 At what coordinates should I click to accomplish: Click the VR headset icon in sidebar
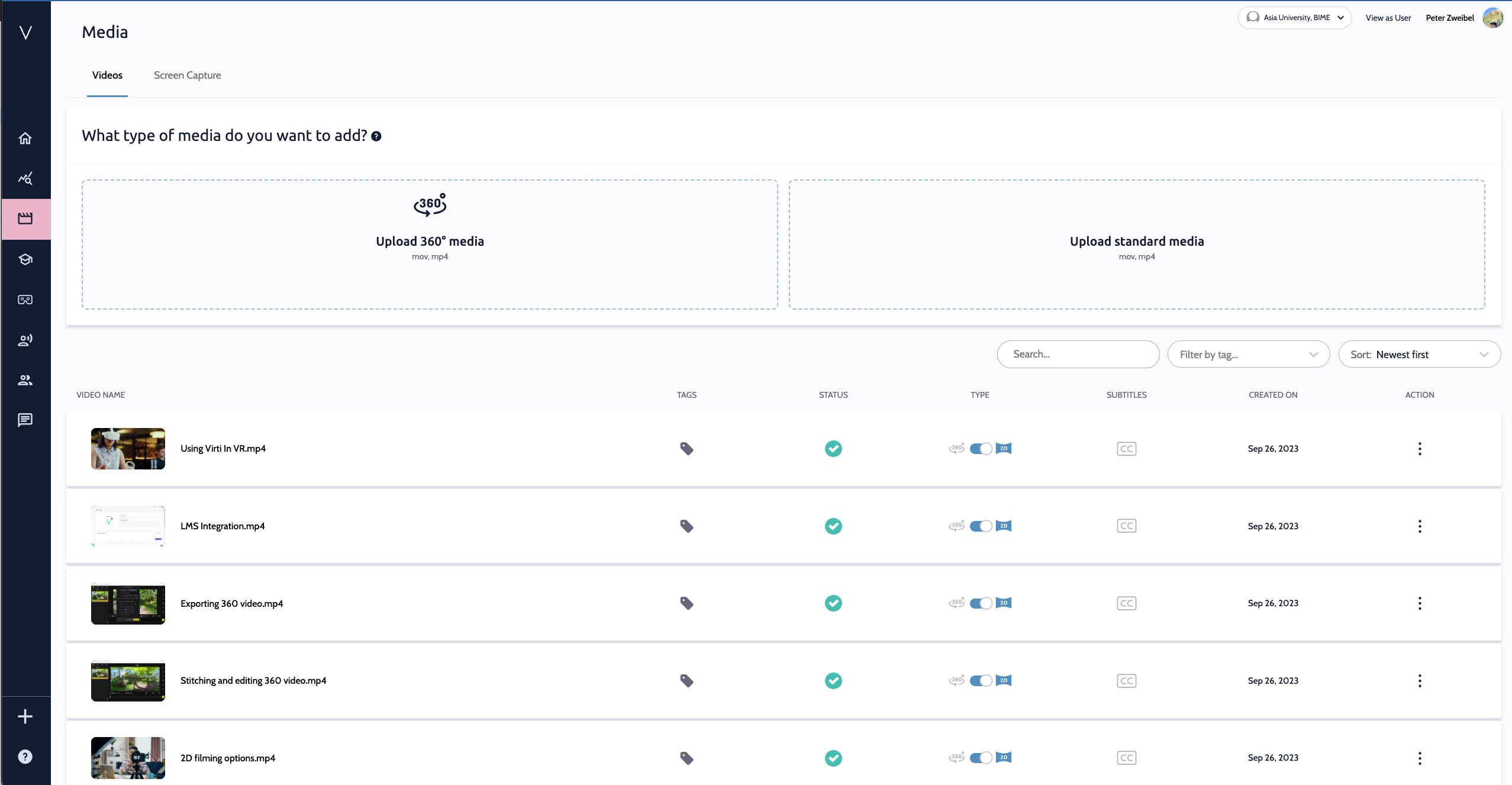coord(25,300)
